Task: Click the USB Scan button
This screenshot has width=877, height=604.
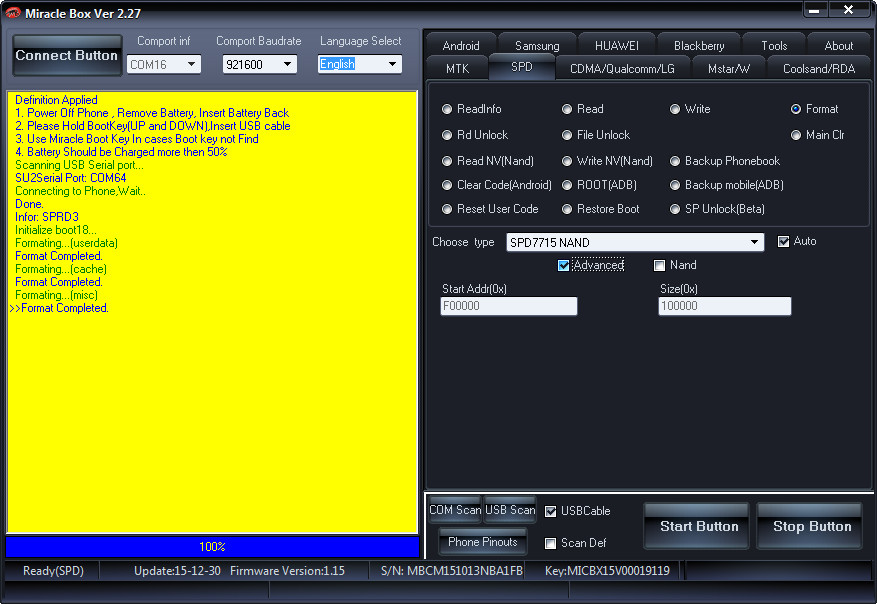Action: [510, 510]
